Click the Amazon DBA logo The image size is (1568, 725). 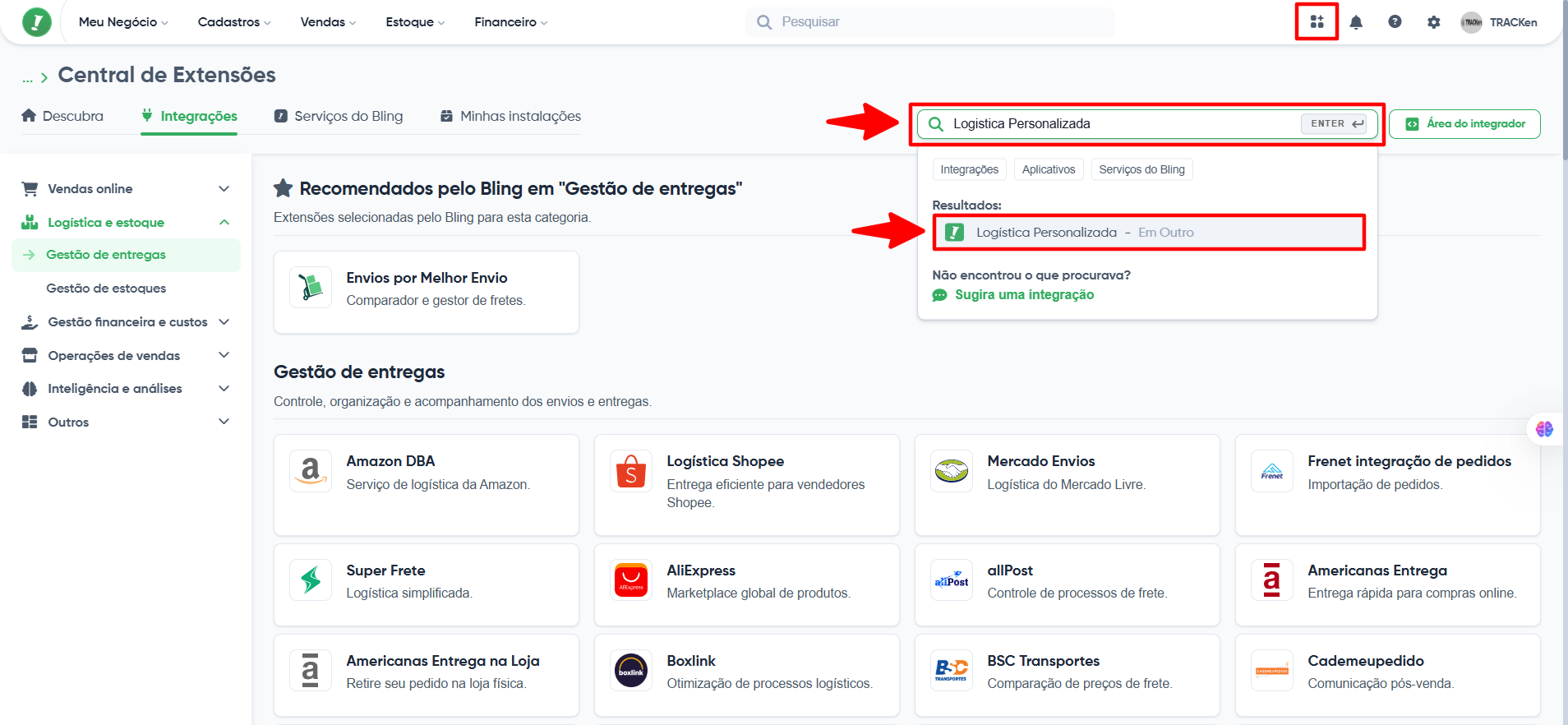pos(311,471)
